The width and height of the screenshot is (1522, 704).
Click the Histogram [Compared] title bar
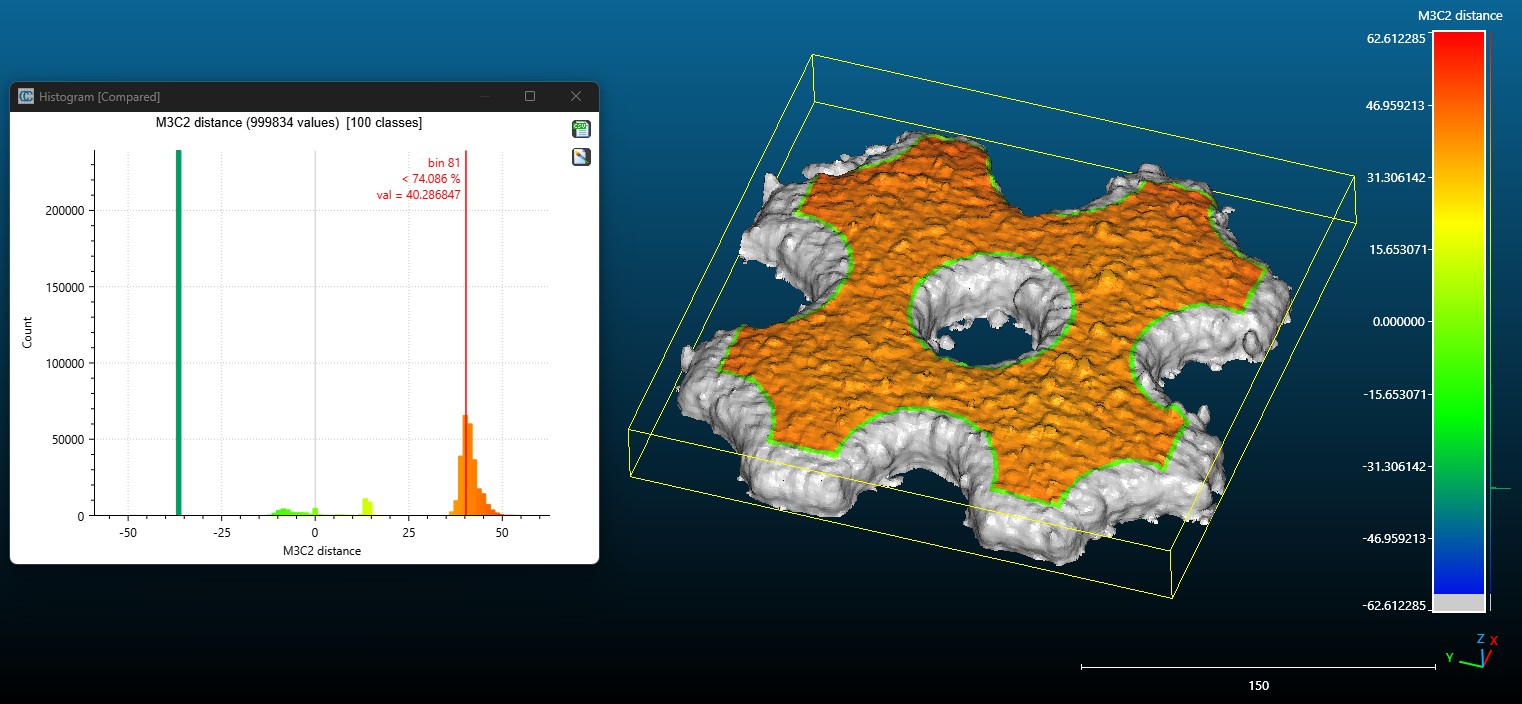pyautogui.click(x=250, y=96)
